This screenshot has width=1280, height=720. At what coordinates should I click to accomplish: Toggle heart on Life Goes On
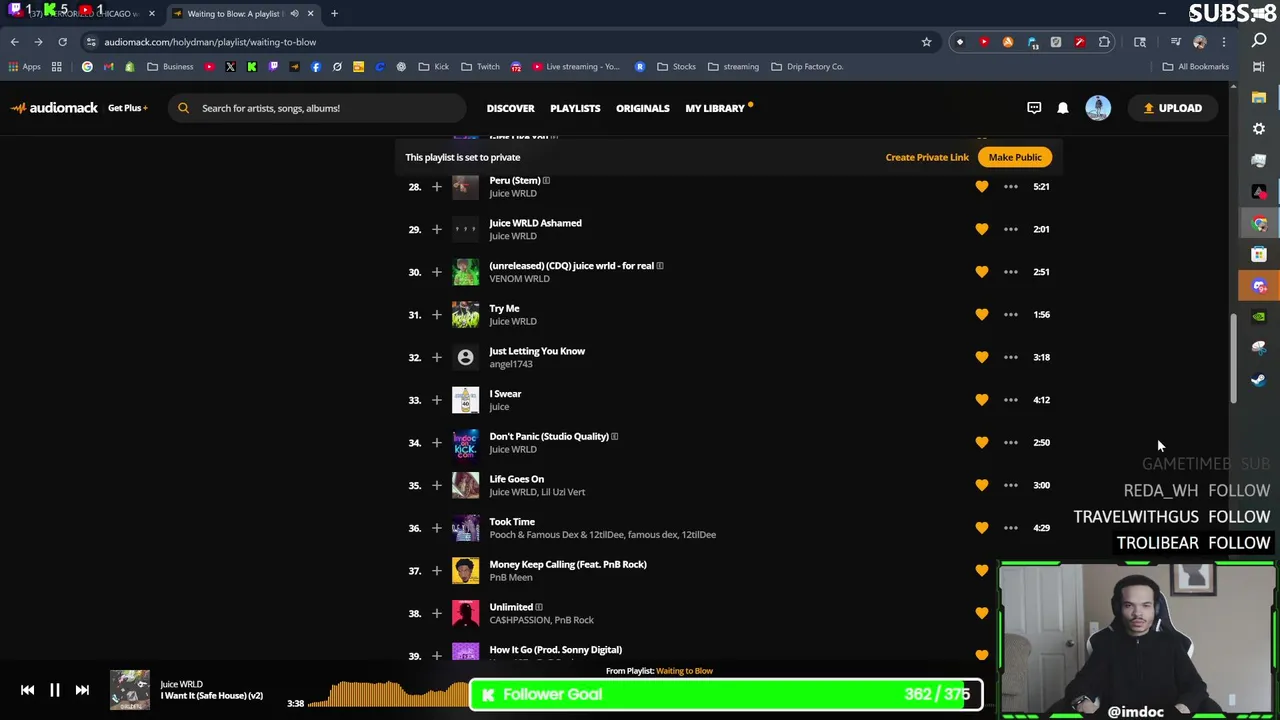tap(982, 485)
